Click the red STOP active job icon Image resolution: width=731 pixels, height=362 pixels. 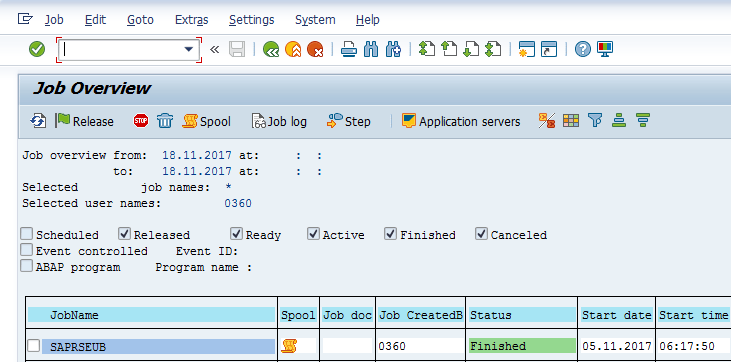141,121
